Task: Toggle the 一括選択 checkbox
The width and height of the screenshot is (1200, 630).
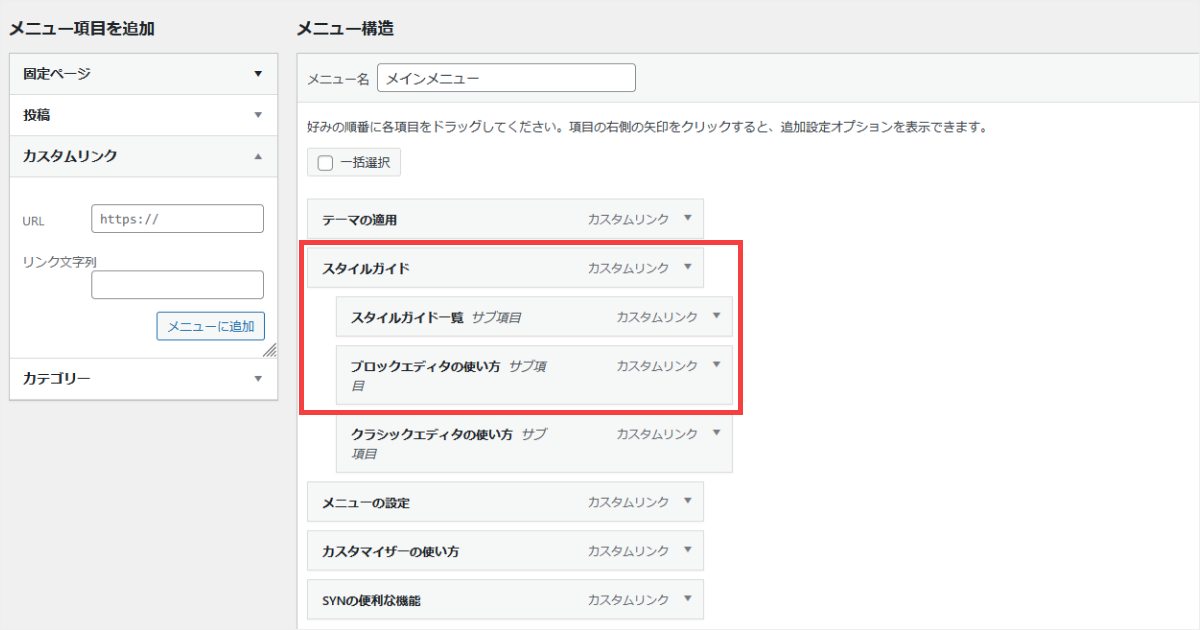Action: [325, 163]
